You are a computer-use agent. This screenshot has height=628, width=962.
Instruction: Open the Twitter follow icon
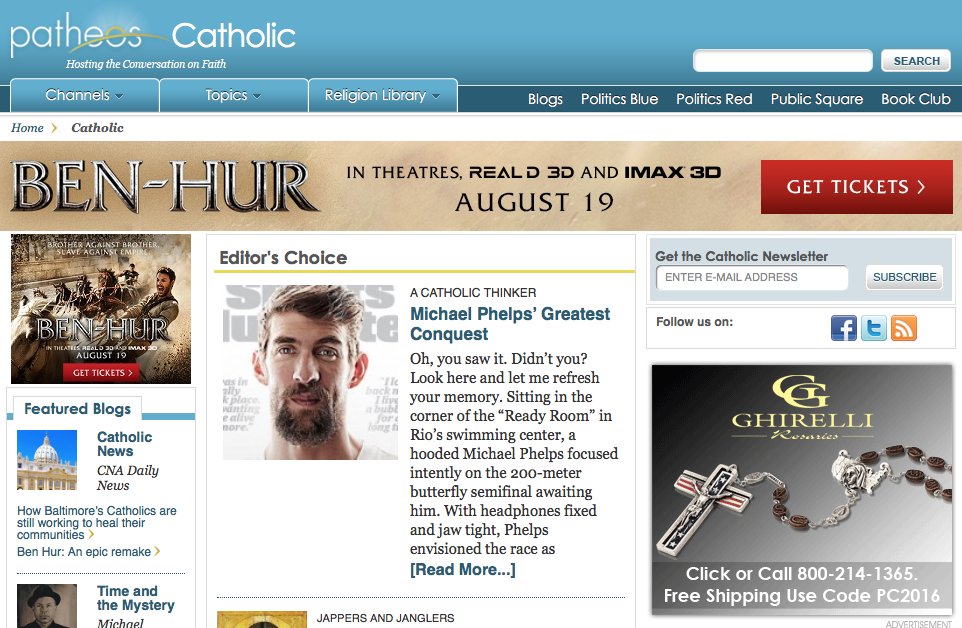[x=874, y=328]
